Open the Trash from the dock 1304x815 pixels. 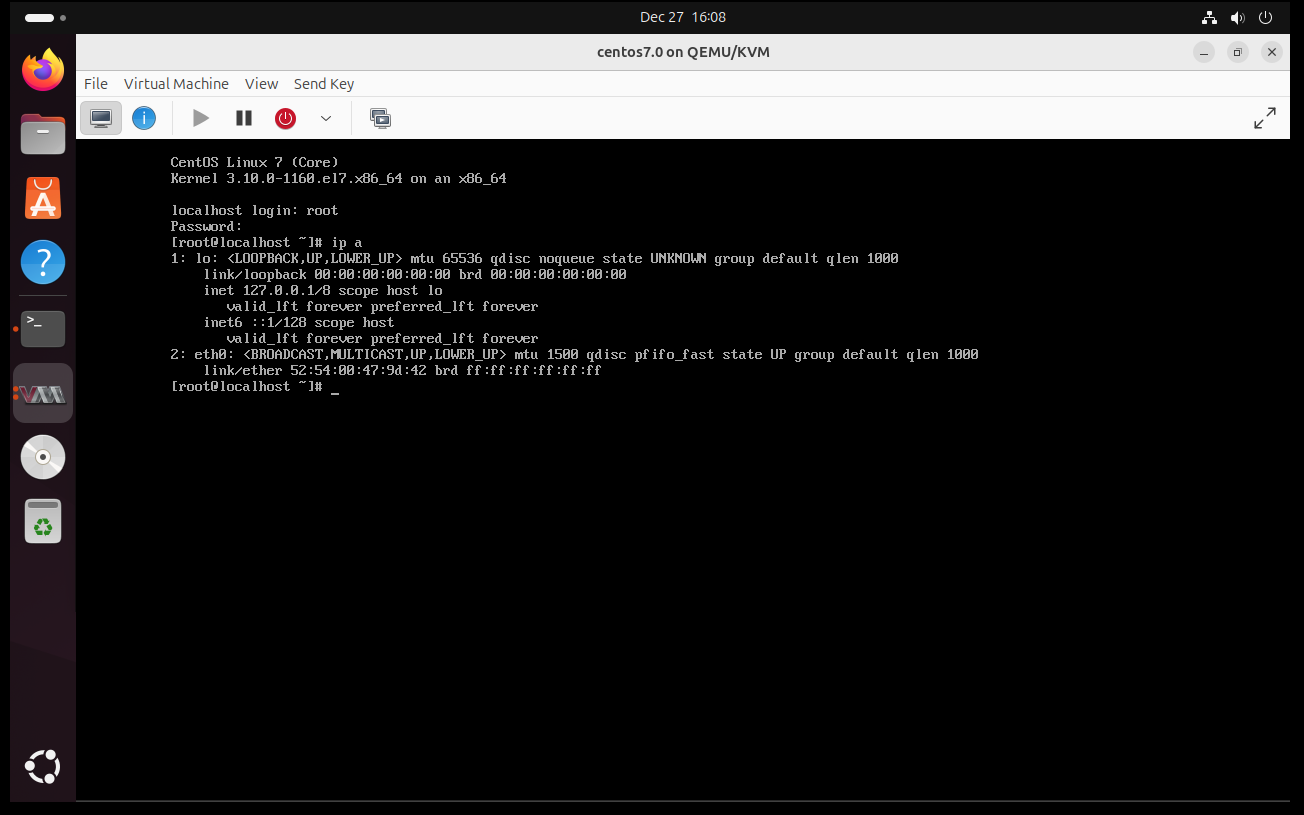(43, 521)
